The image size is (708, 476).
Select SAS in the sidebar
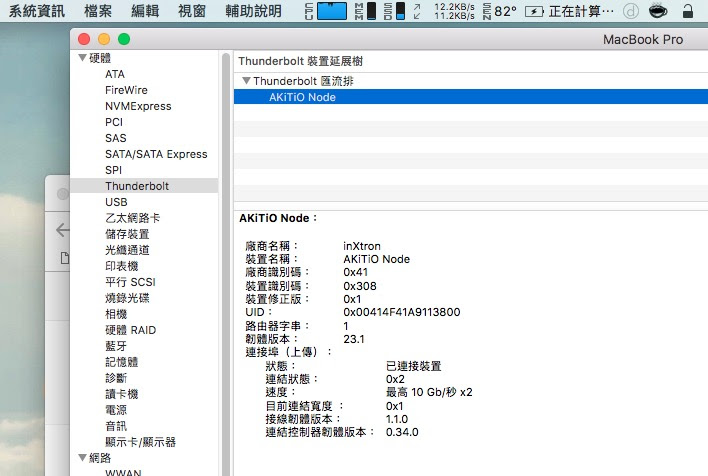pyautogui.click(x=116, y=138)
